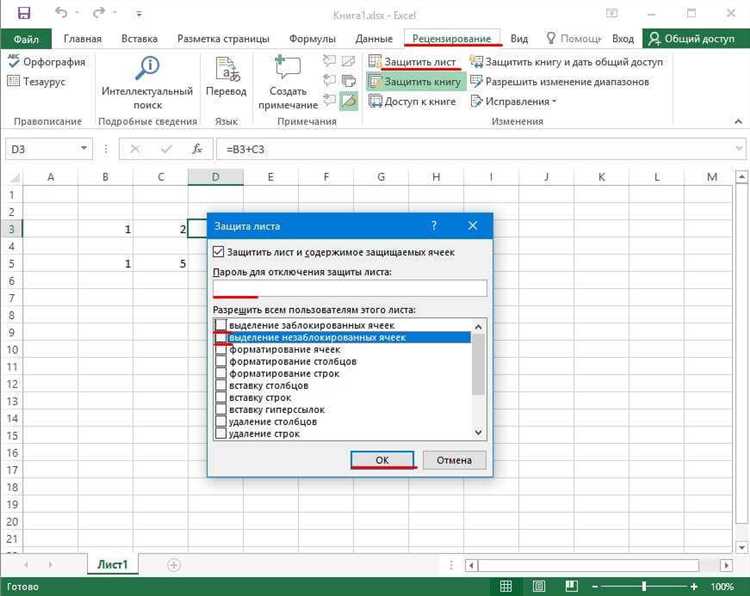Confirm the dialog with OK

pyautogui.click(x=382, y=460)
